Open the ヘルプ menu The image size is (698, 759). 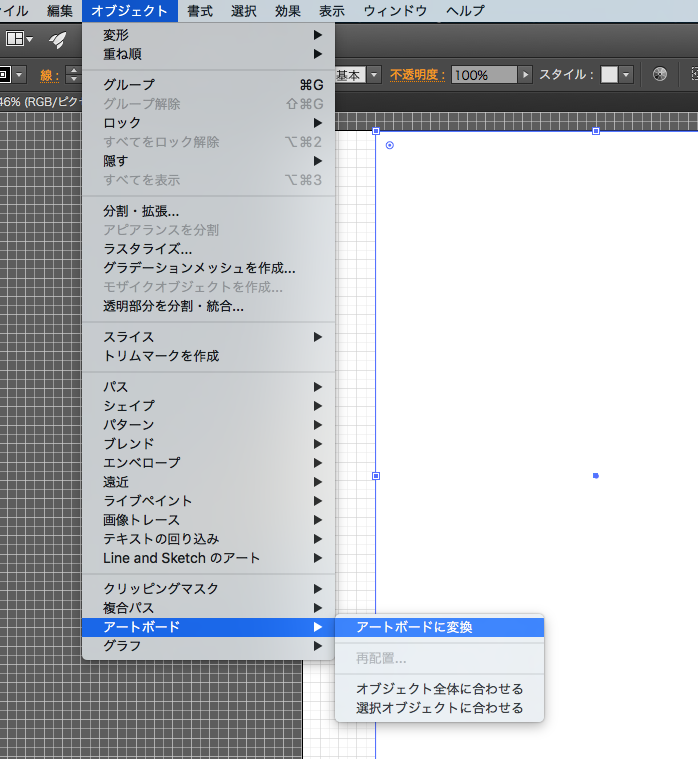click(465, 11)
